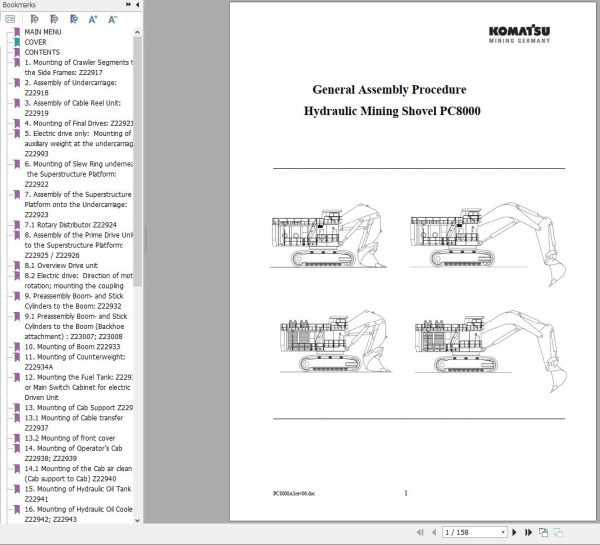Open bookmark 12. Mounting the Fuel Tank
The width and height of the screenshot is (600, 545).
78,387
